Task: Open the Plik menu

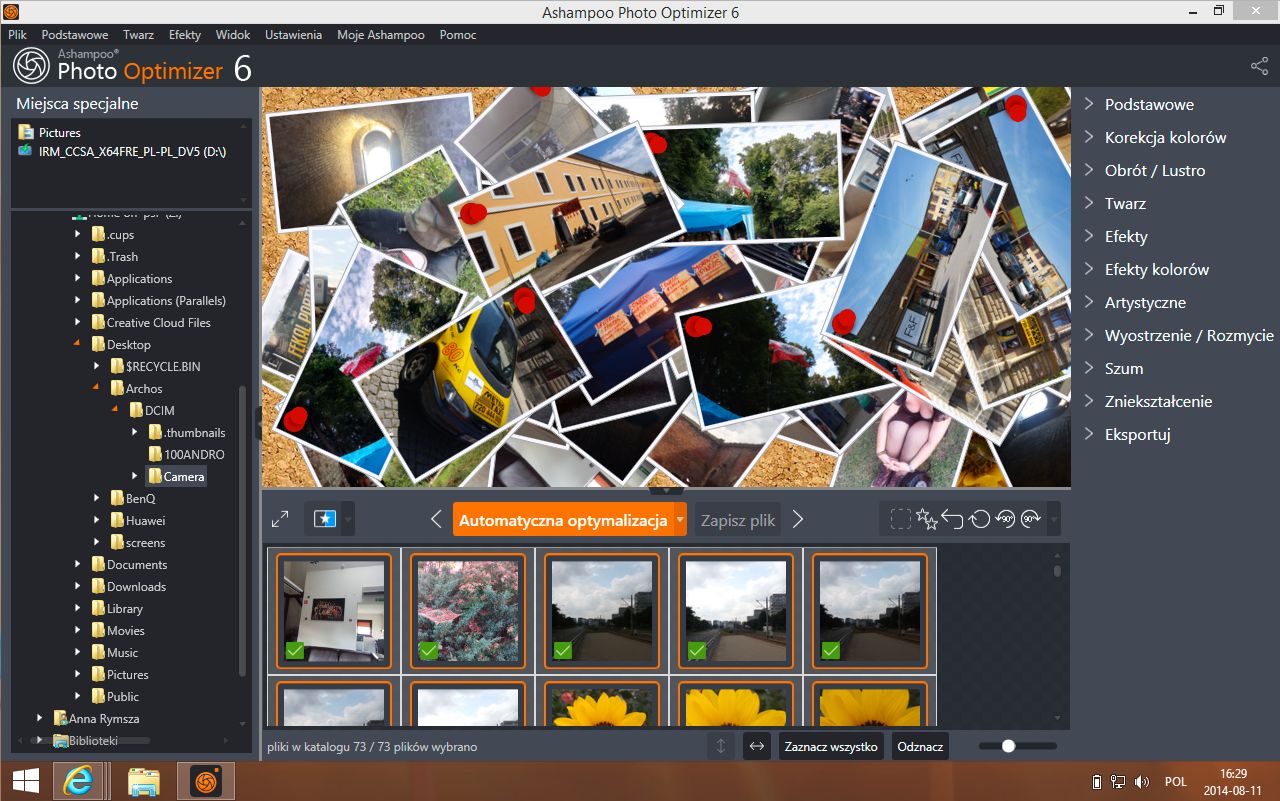Action: pyautogui.click(x=17, y=34)
